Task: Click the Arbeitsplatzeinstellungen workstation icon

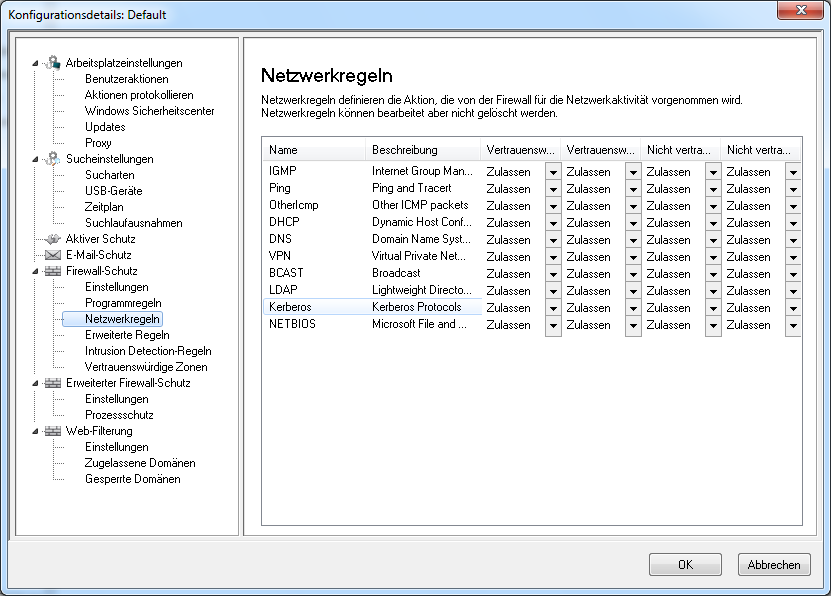Action: [52, 63]
